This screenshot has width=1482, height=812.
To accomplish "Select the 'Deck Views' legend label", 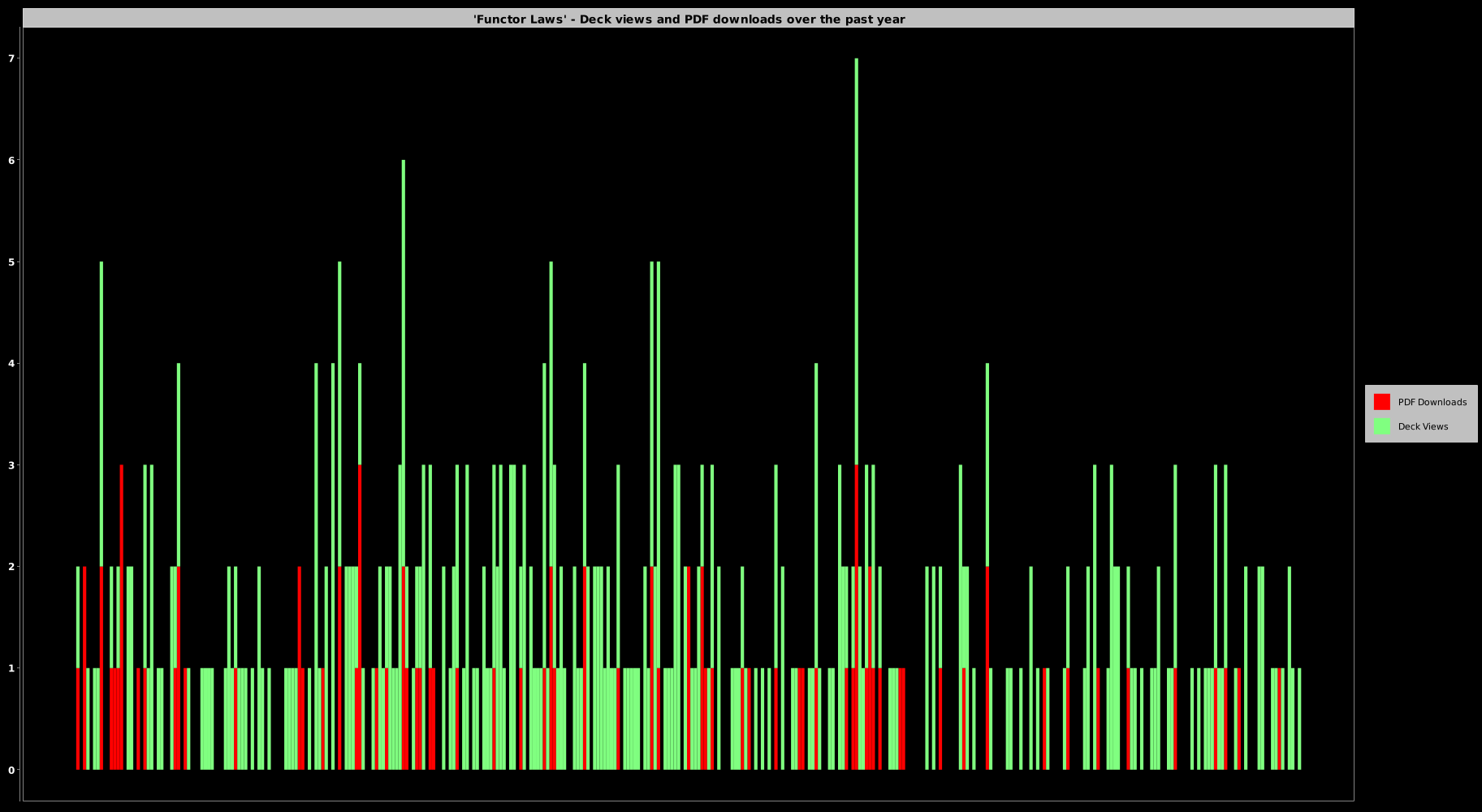I will [x=1423, y=426].
